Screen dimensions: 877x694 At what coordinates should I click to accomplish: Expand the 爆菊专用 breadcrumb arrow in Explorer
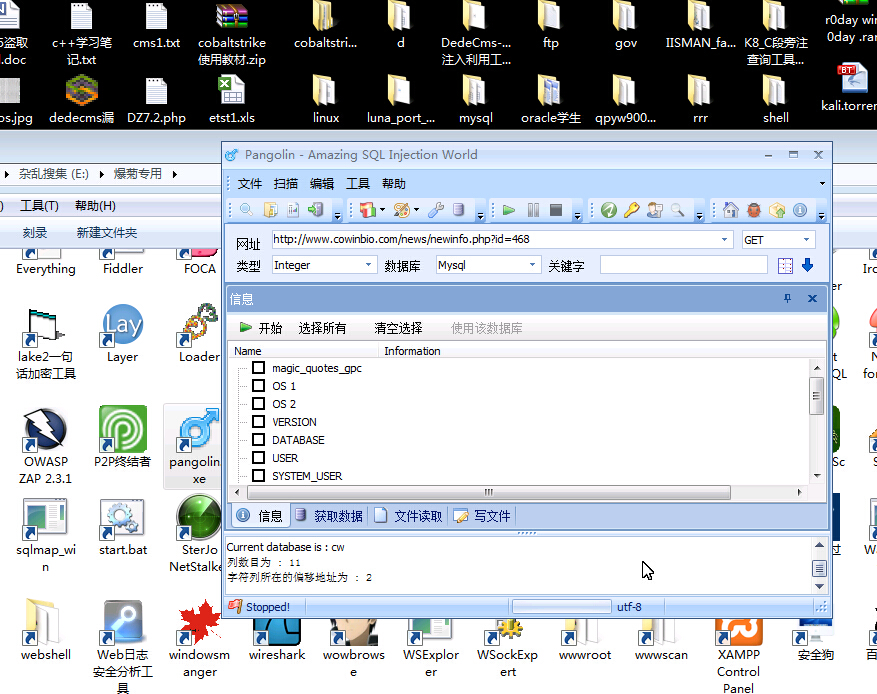[x=175, y=174]
